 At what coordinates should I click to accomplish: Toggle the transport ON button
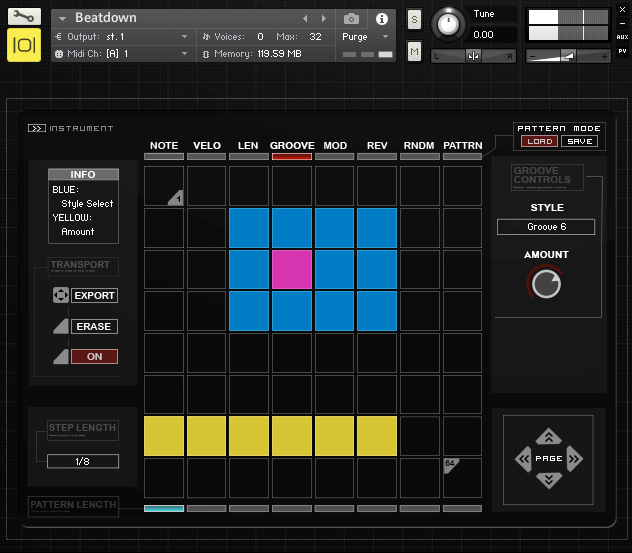coord(94,357)
